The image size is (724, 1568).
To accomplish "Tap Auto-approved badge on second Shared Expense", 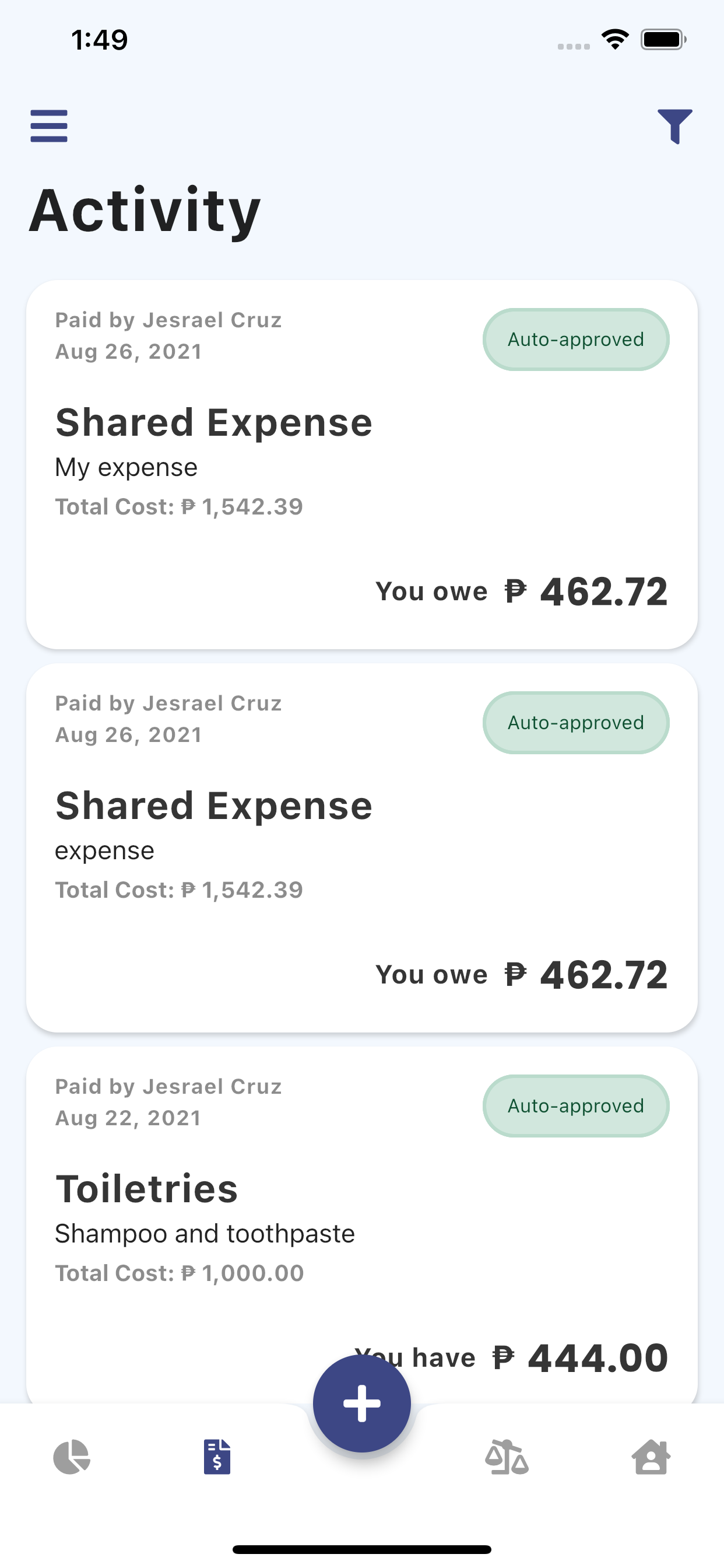I will (x=576, y=723).
